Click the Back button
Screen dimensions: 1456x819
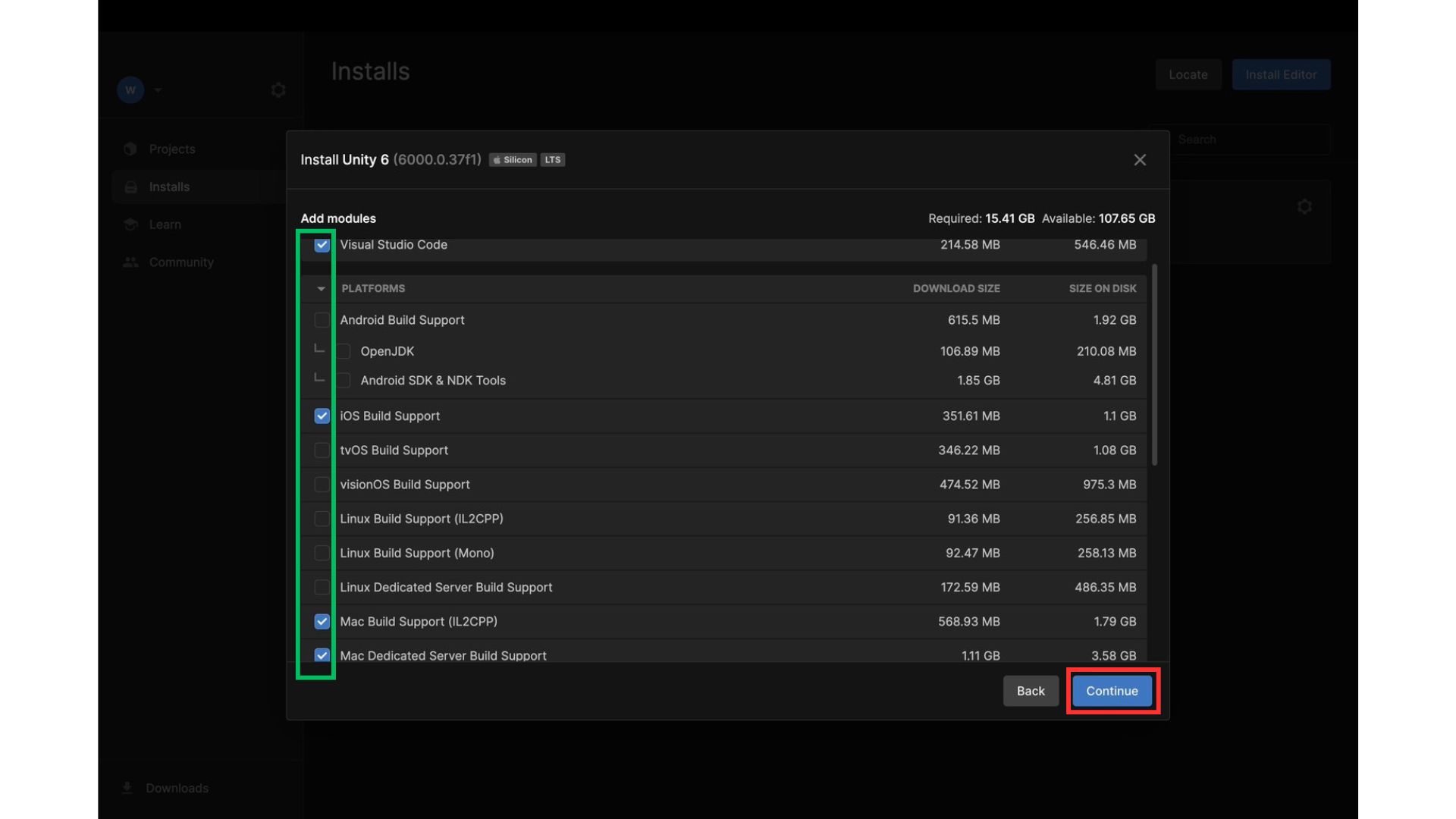[1031, 691]
